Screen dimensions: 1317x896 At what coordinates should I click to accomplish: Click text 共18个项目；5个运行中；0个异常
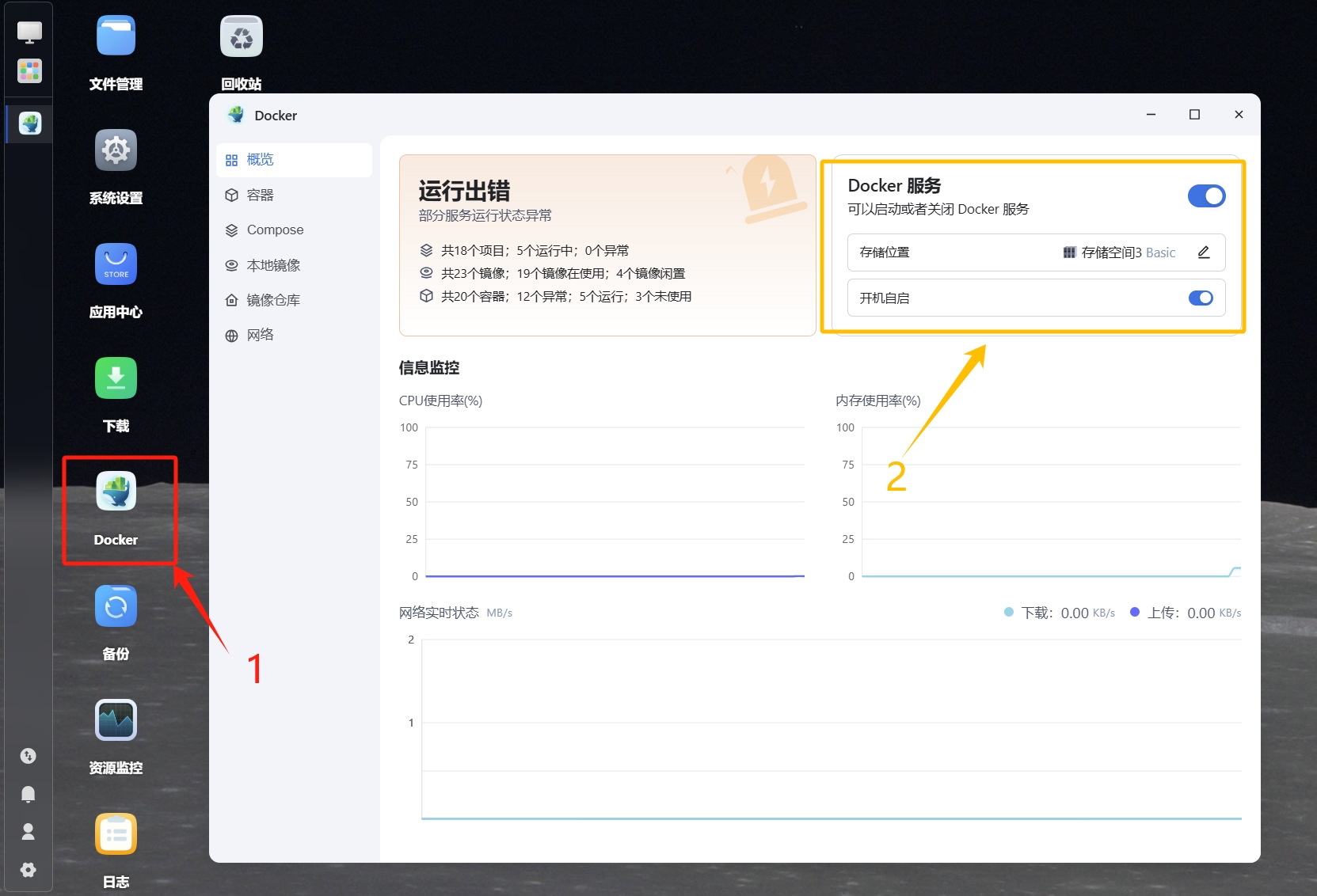[535, 250]
